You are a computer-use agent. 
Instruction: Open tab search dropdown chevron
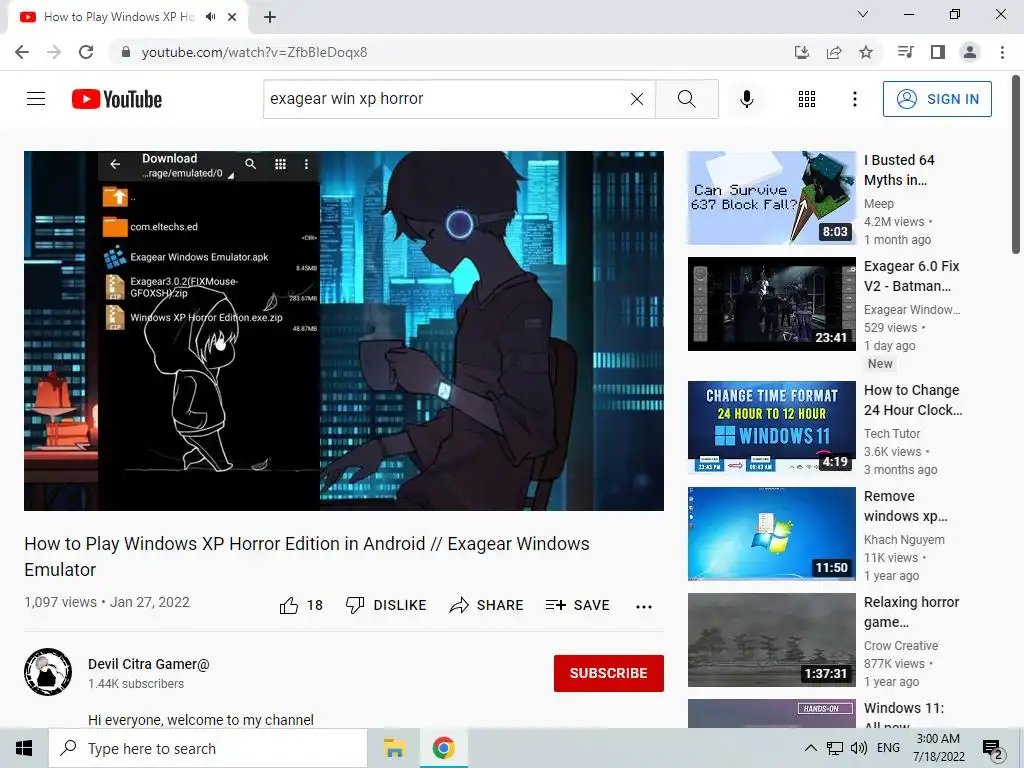863,14
